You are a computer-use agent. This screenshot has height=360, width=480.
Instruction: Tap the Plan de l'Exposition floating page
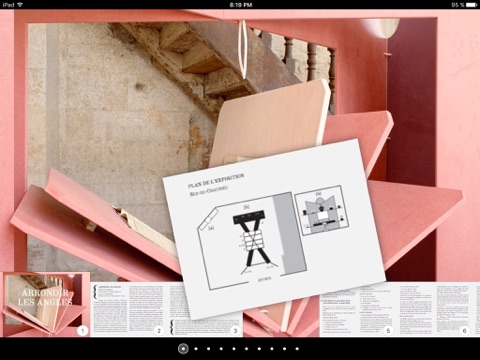pos(273,228)
